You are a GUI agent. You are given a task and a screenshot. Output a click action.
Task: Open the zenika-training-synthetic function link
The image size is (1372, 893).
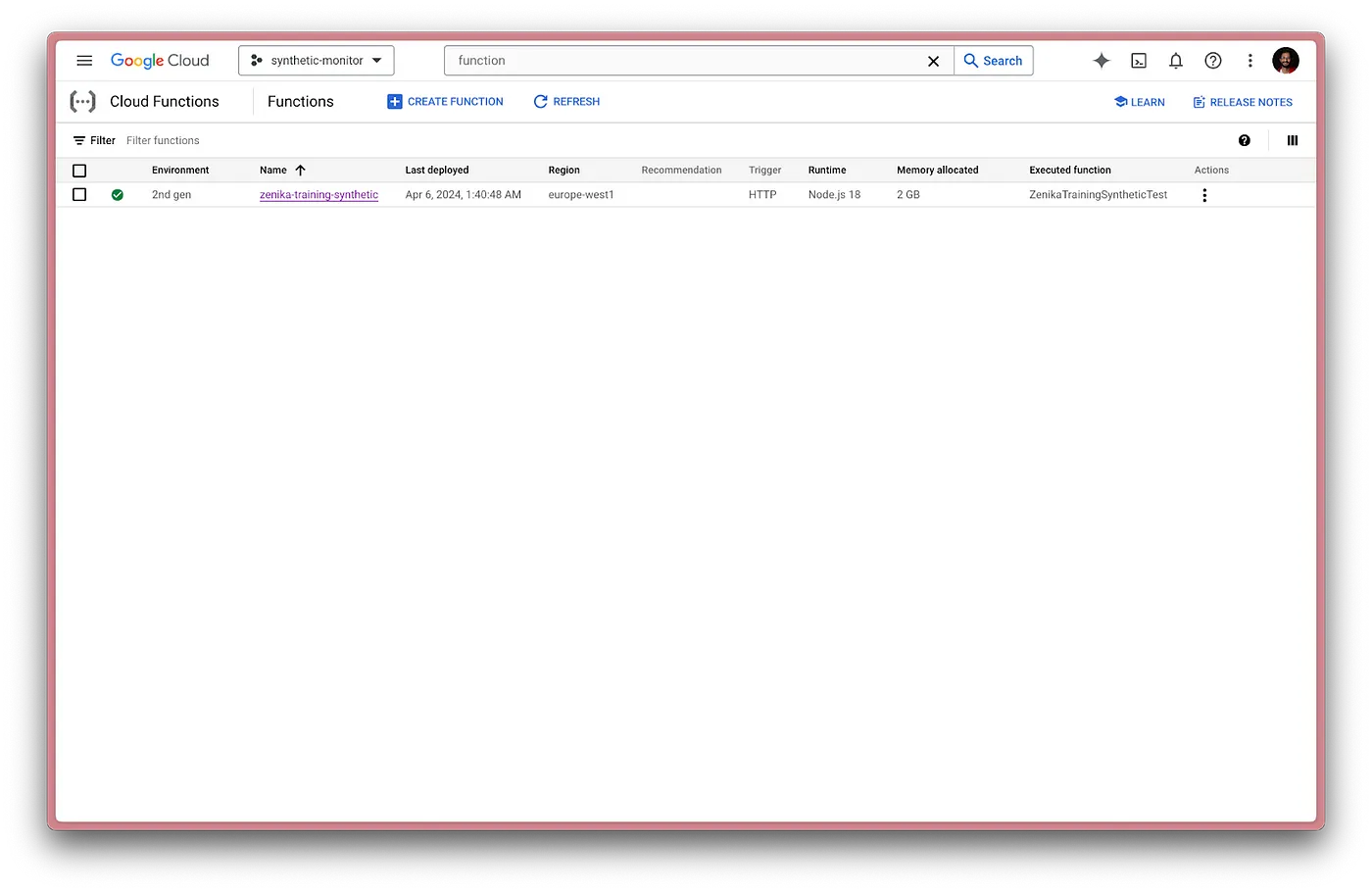pyautogui.click(x=318, y=195)
